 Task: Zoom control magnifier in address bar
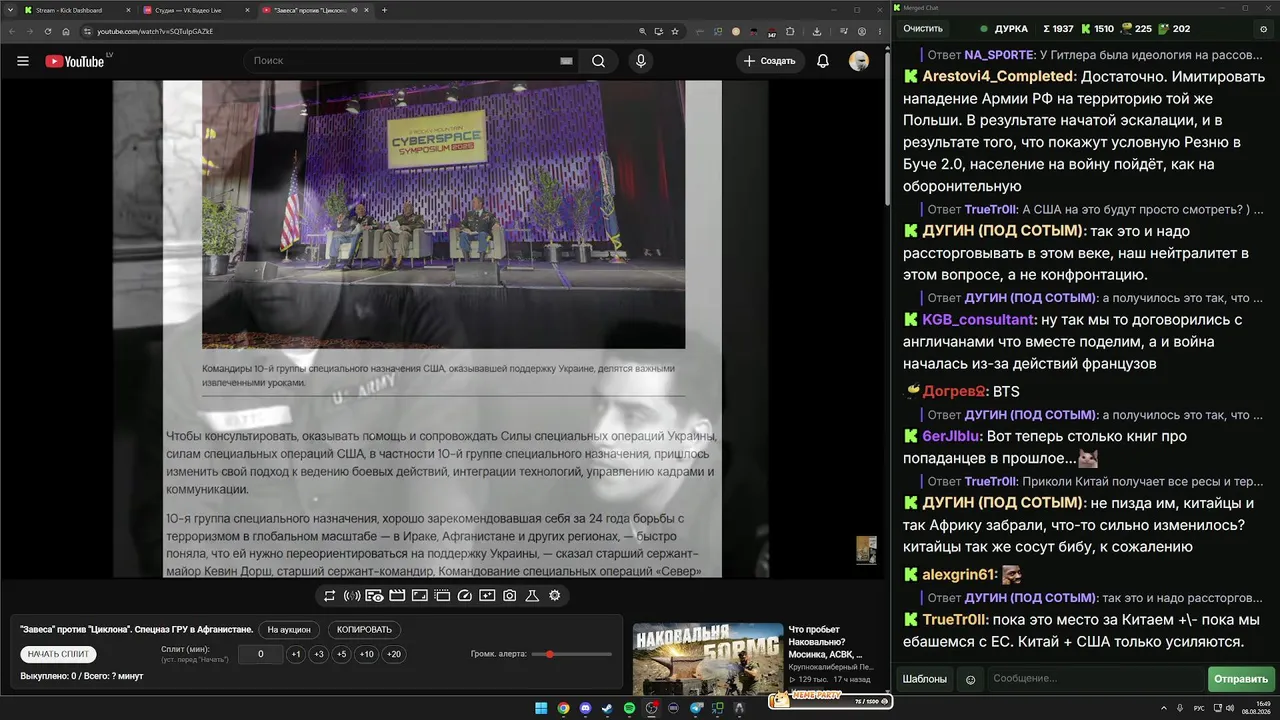coord(642,31)
